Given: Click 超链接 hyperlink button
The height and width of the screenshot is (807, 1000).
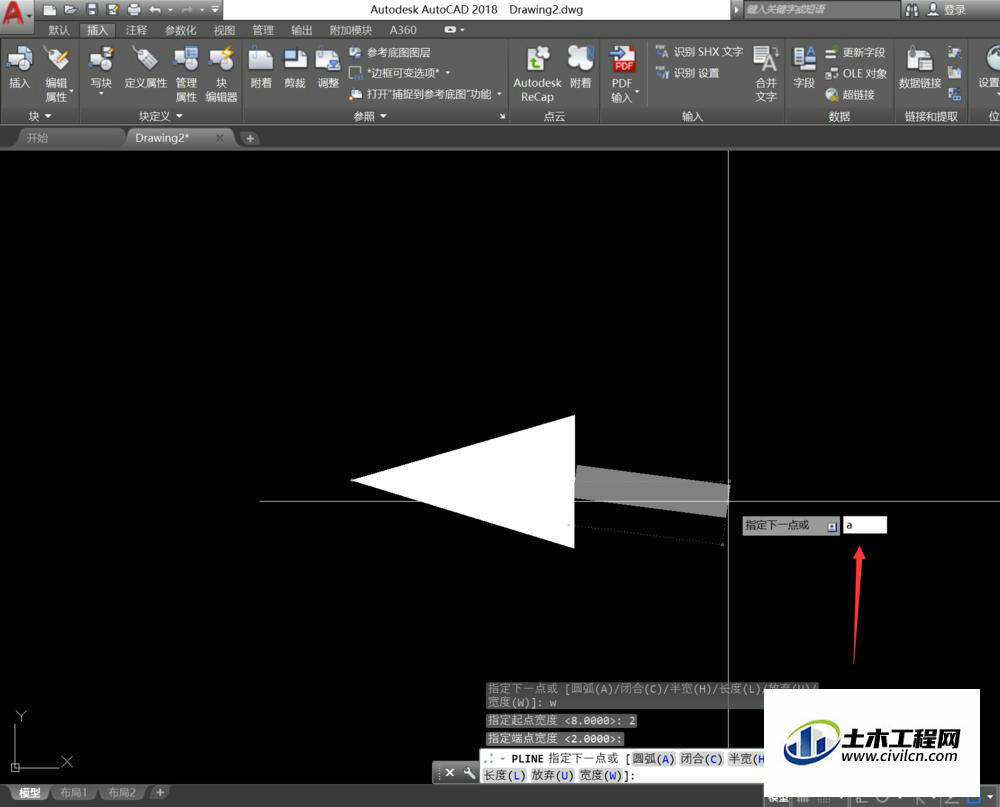Looking at the screenshot, I should coord(849,94).
